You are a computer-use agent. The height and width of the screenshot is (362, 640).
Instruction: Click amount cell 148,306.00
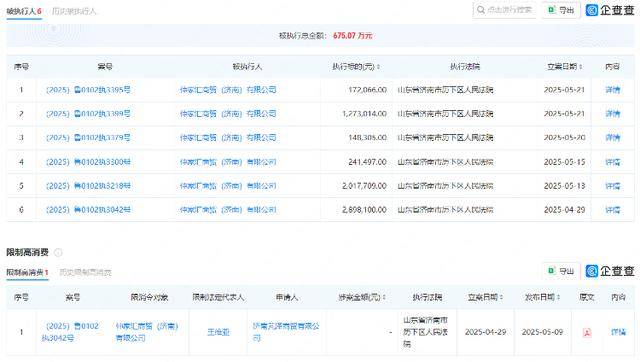tap(367, 138)
